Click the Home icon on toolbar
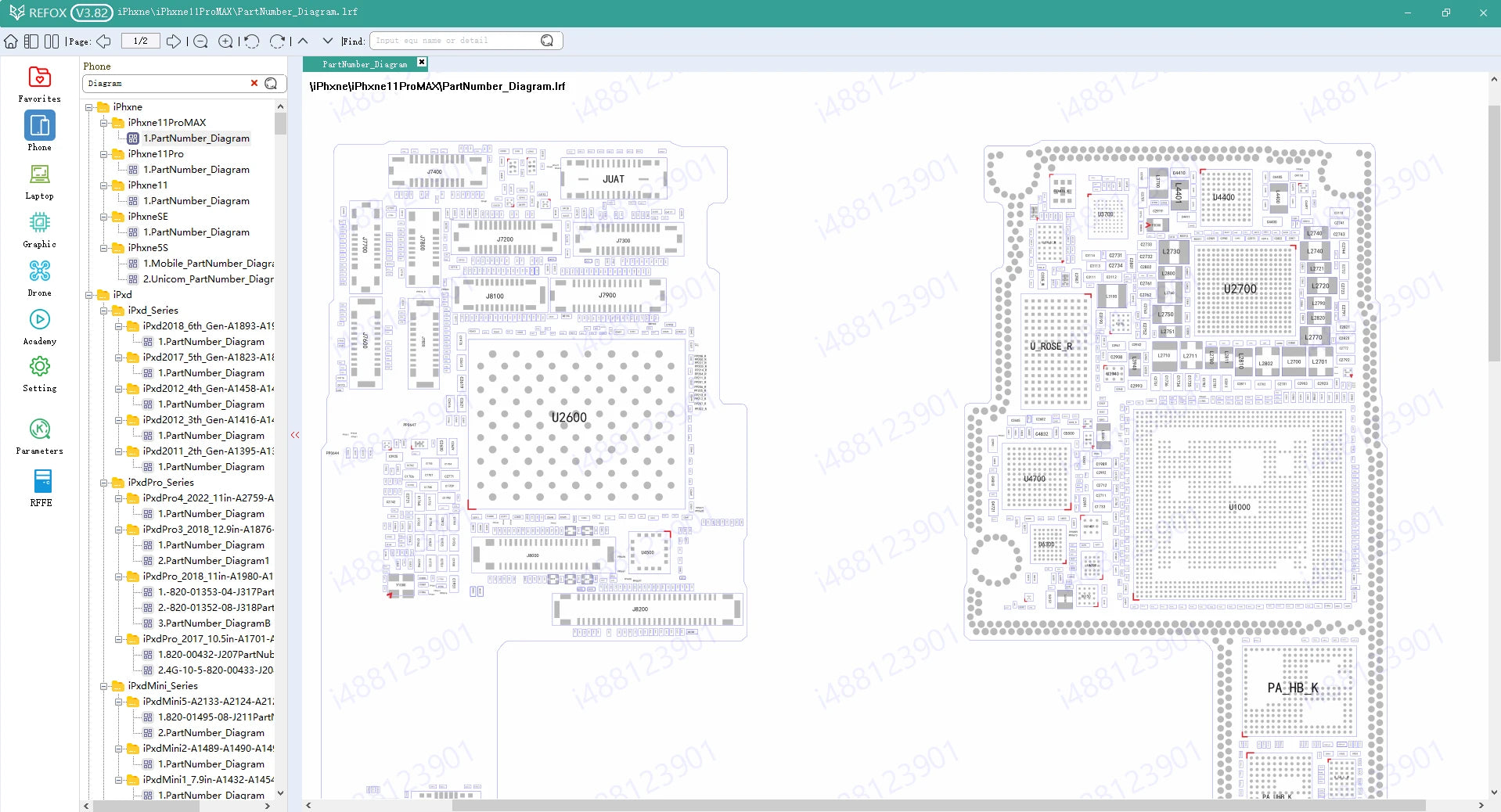1501x812 pixels. coord(10,41)
